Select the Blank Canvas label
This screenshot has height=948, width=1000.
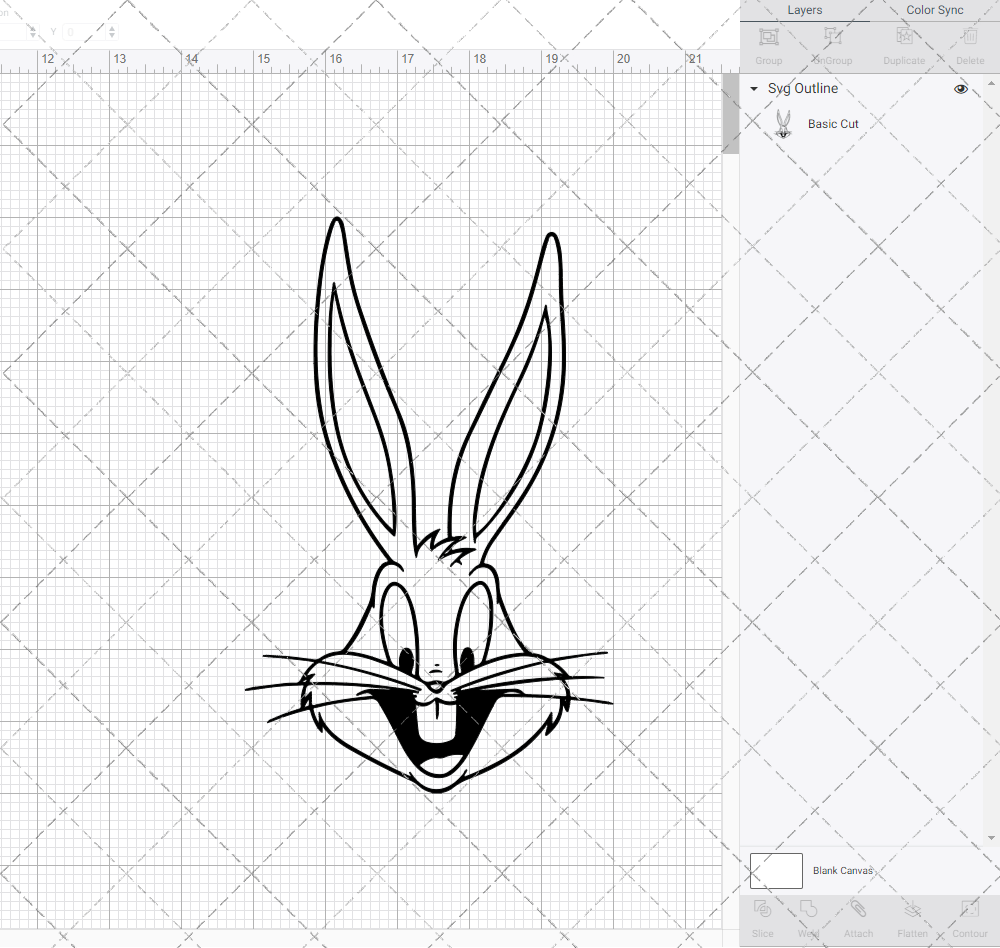tap(842, 870)
